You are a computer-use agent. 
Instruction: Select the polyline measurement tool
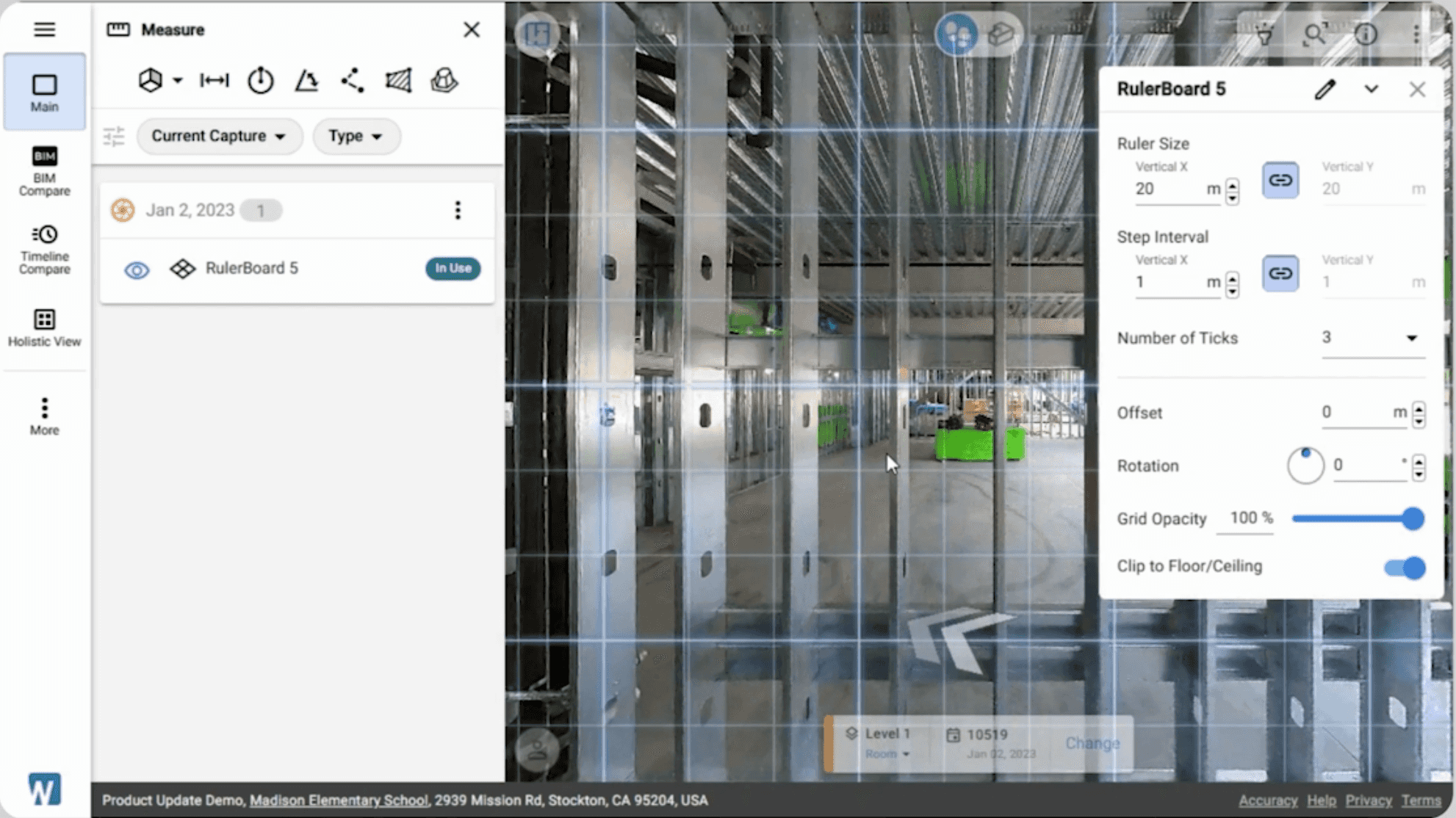353,81
